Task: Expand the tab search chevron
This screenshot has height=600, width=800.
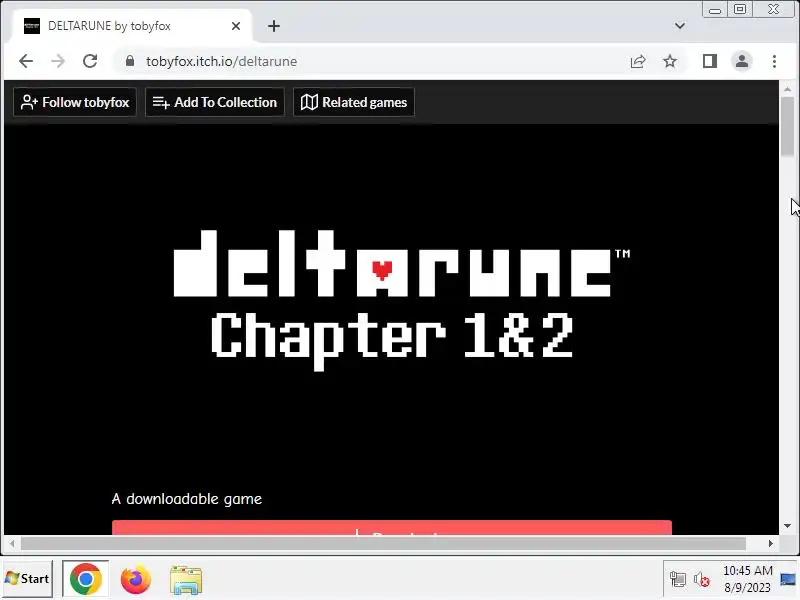Action: point(680,26)
